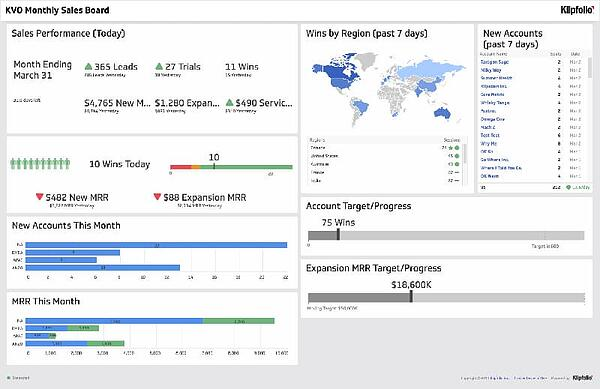The image size is (600, 389).
Task: Click the green people icons row next to 10 Wins Today
Action: pos(40,164)
